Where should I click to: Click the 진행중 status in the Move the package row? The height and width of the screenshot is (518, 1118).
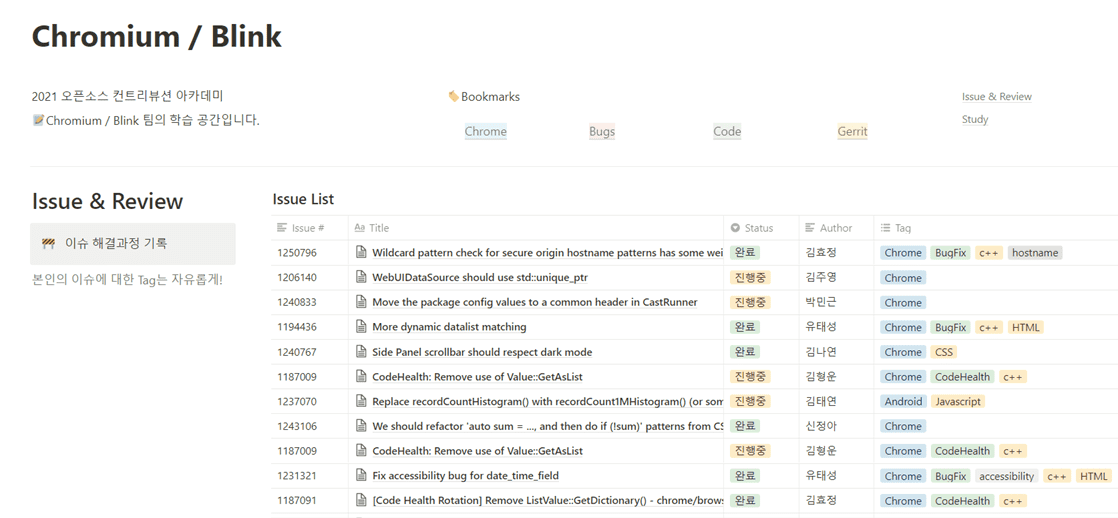point(750,302)
